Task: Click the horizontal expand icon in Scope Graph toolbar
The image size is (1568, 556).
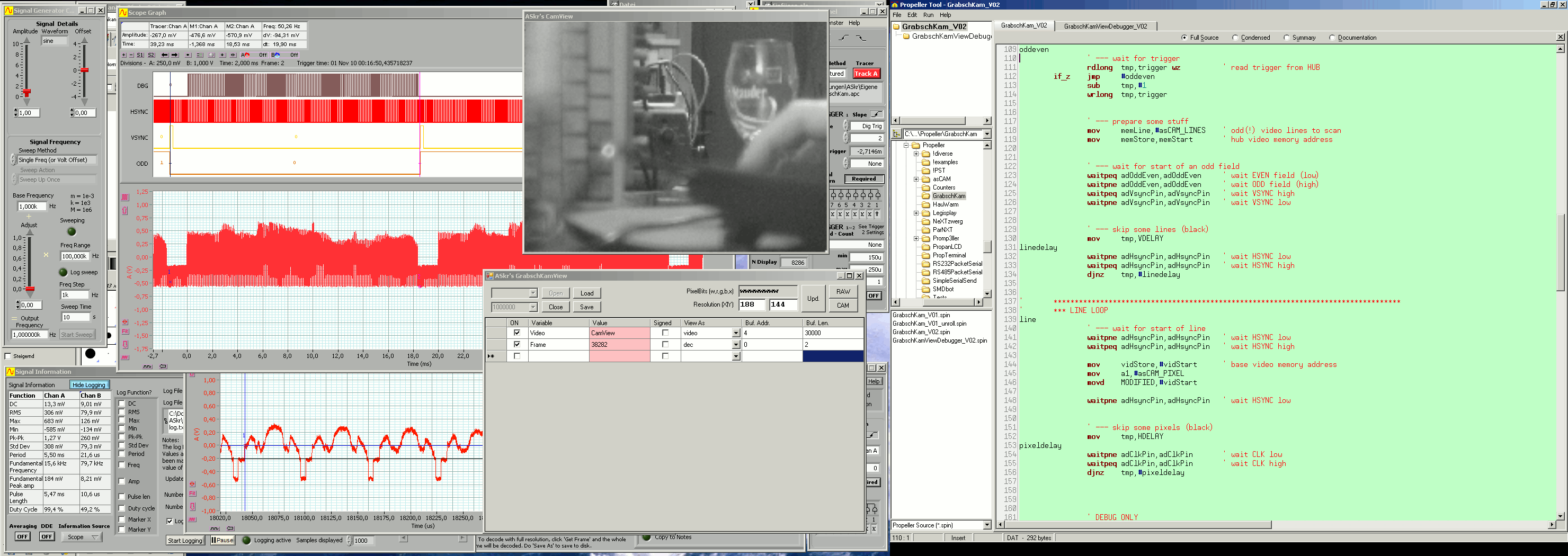Action: pos(233,56)
